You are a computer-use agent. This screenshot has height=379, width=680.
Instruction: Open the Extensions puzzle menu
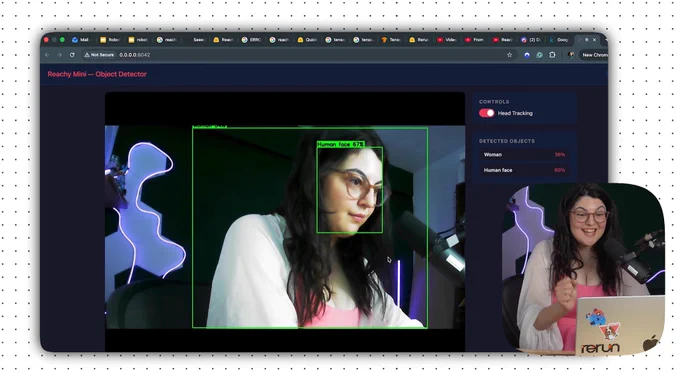552,55
